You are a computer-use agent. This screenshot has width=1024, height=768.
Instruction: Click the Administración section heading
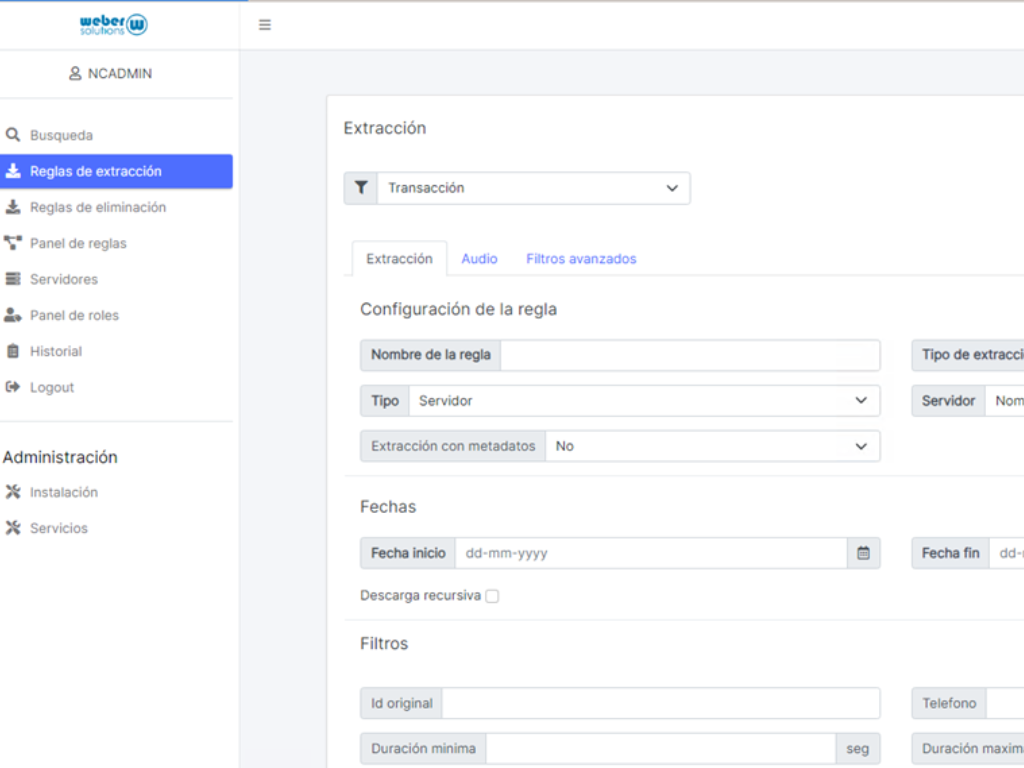[60, 457]
